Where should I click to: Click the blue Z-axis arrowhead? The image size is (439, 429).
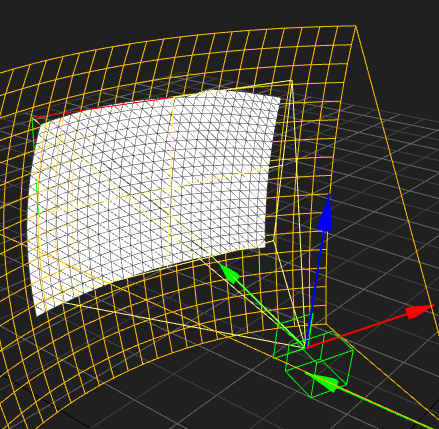pos(325,213)
